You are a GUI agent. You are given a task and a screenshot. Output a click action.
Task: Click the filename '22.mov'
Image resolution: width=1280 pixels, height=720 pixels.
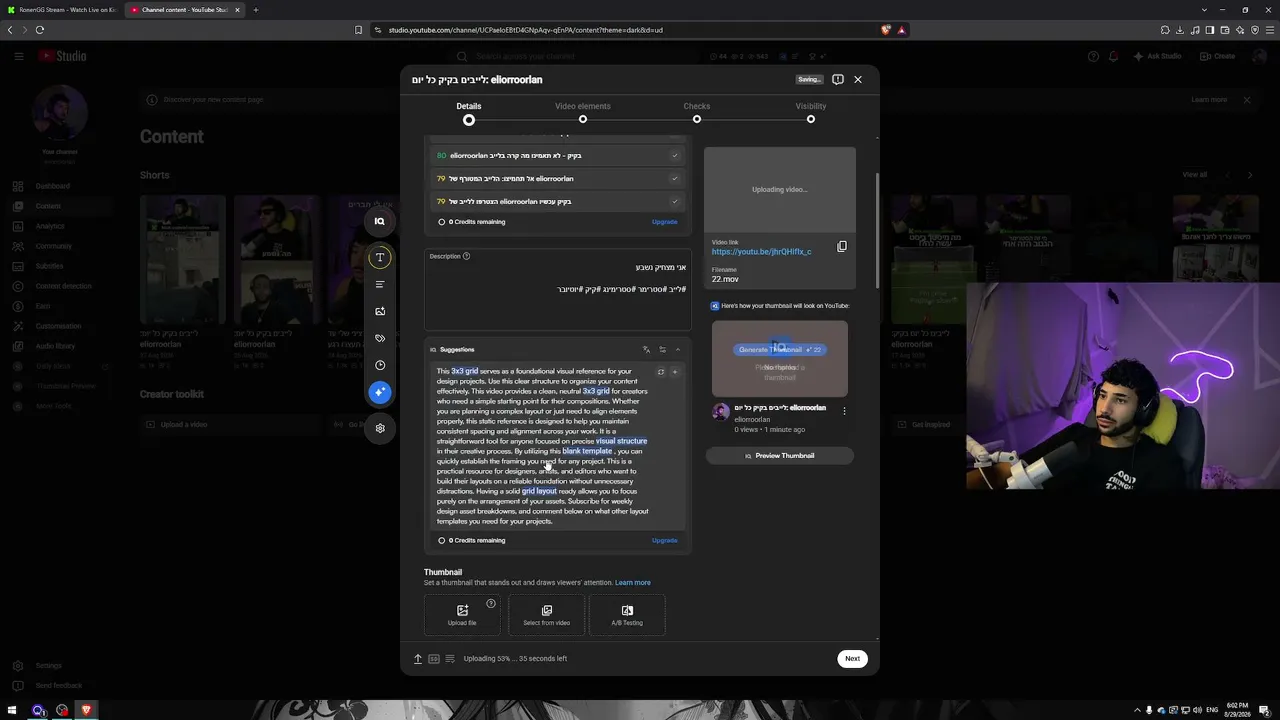[725, 280]
